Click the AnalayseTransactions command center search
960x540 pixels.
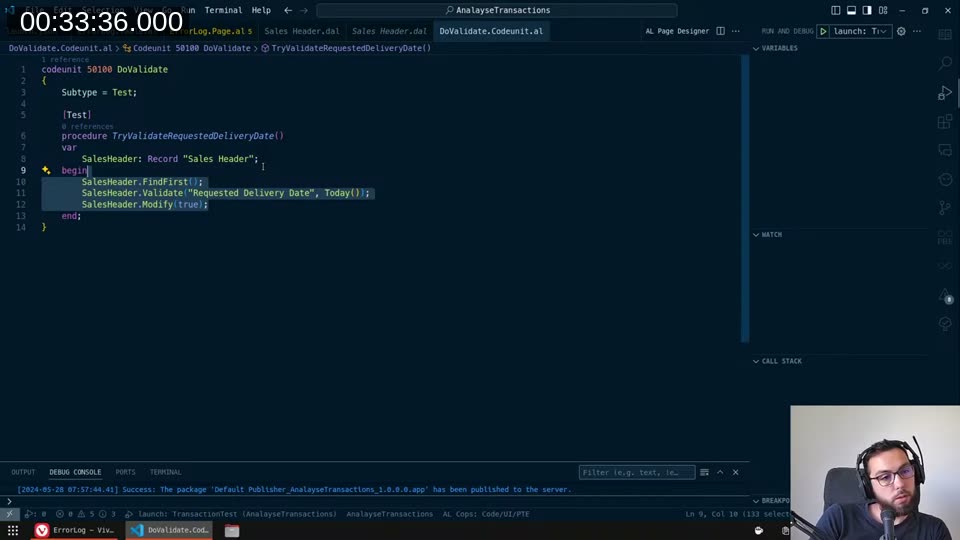click(497, 10)
